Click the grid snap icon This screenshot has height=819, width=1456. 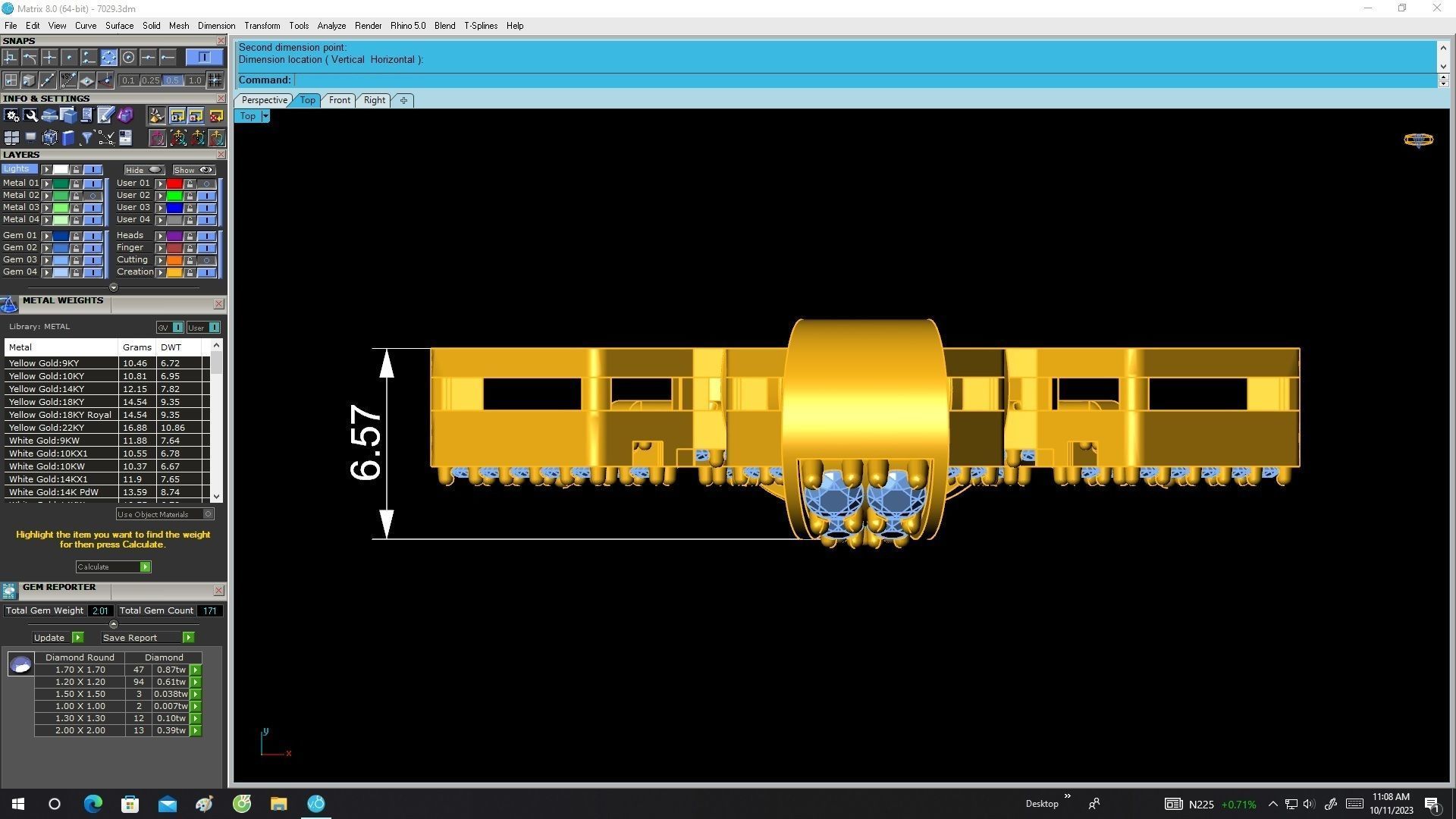click(11, 80)
